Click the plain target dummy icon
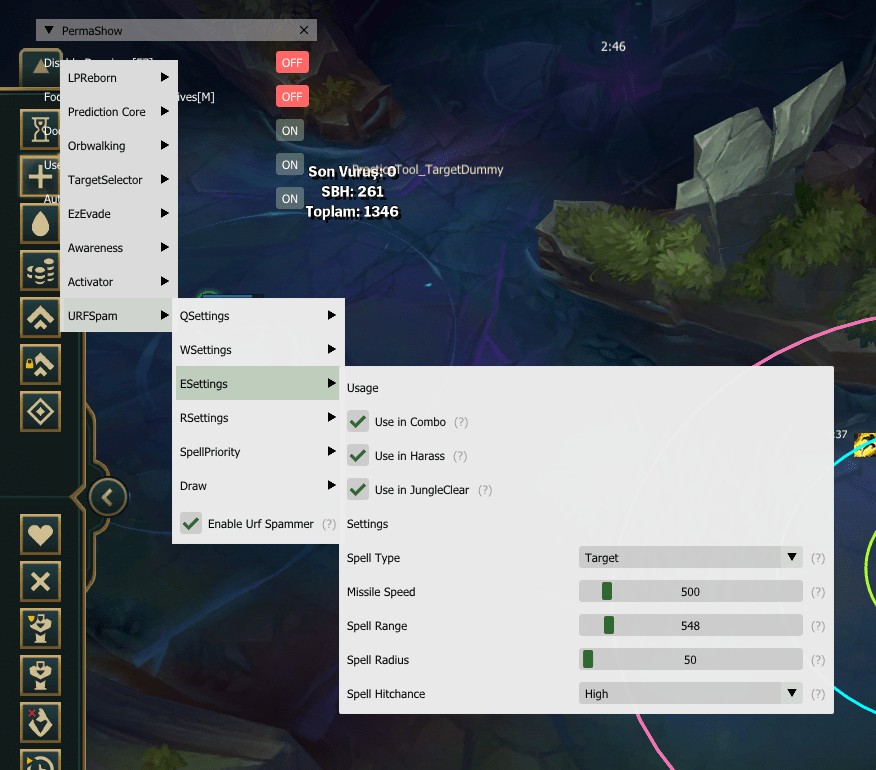876x770 pixels. click(x=40, y=676)
